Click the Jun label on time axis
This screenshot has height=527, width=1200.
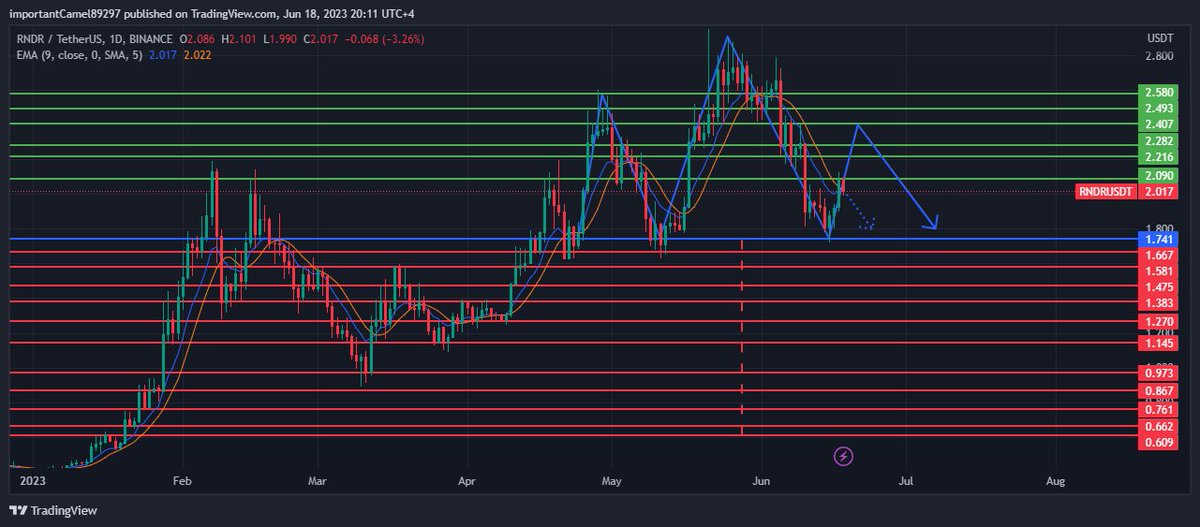click(x=762, y=481)
